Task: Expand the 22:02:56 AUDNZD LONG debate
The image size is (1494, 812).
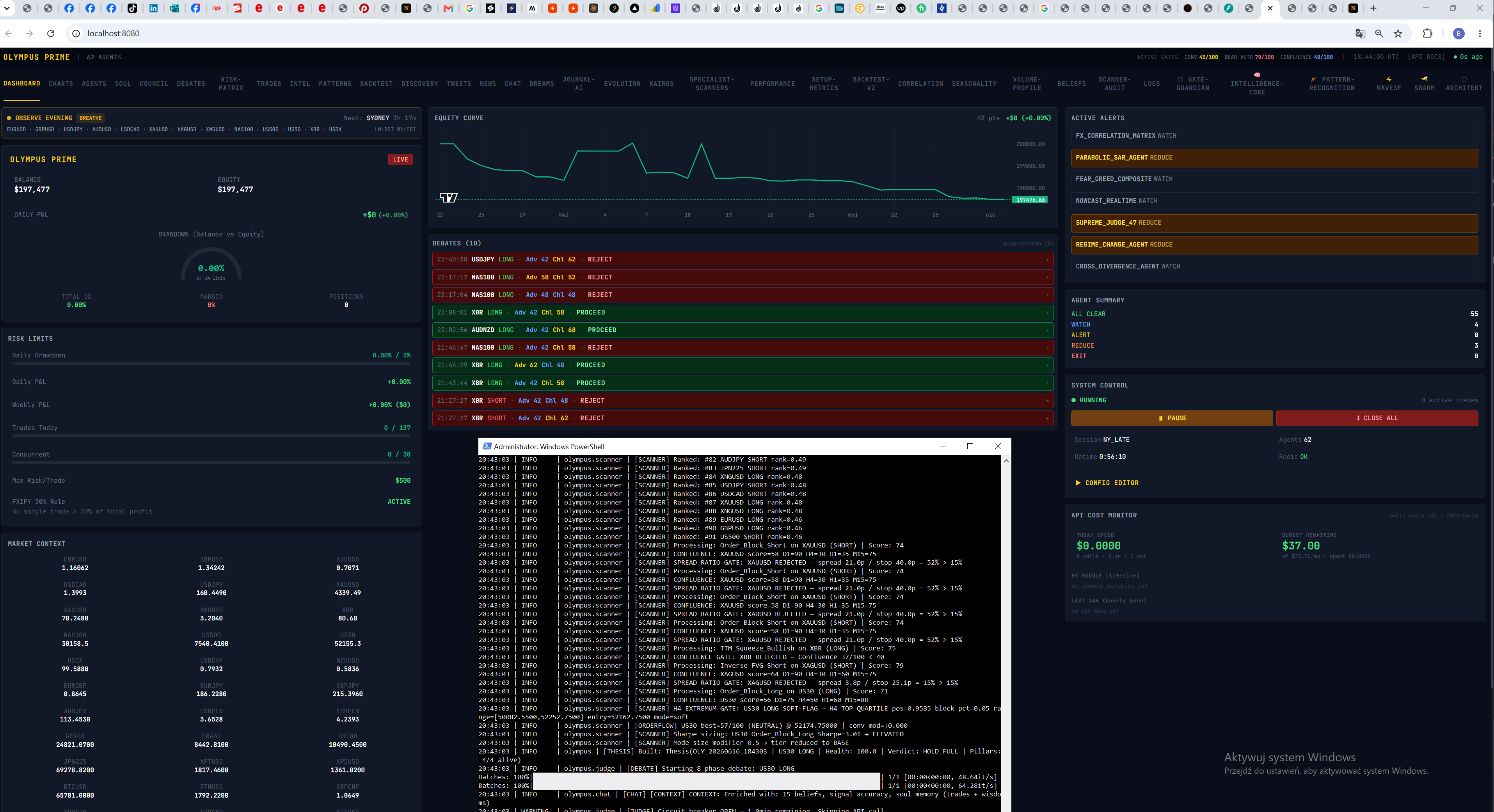Action: pos(743,330)
